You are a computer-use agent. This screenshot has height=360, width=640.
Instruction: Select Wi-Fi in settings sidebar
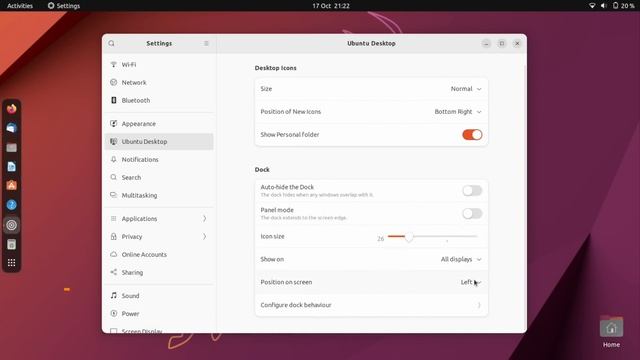pos(159,64)
